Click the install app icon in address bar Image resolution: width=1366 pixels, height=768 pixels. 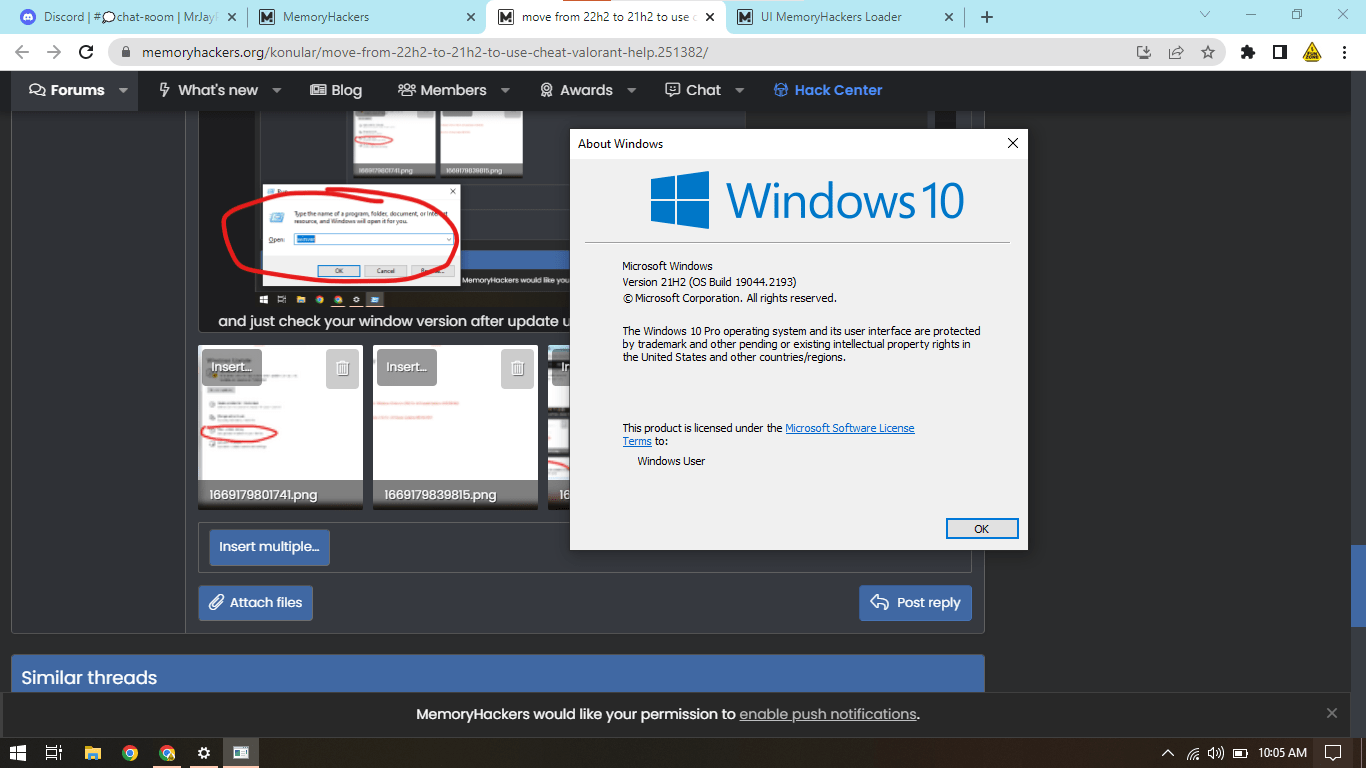pos(1145,52)
